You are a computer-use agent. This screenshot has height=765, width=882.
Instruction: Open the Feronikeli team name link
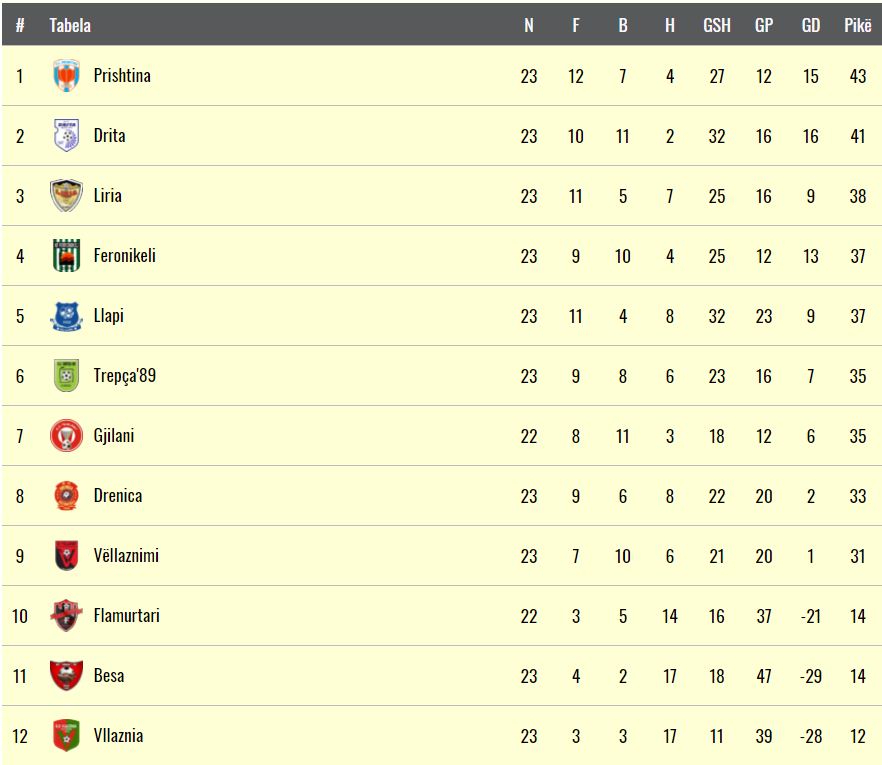pos(124,255)
